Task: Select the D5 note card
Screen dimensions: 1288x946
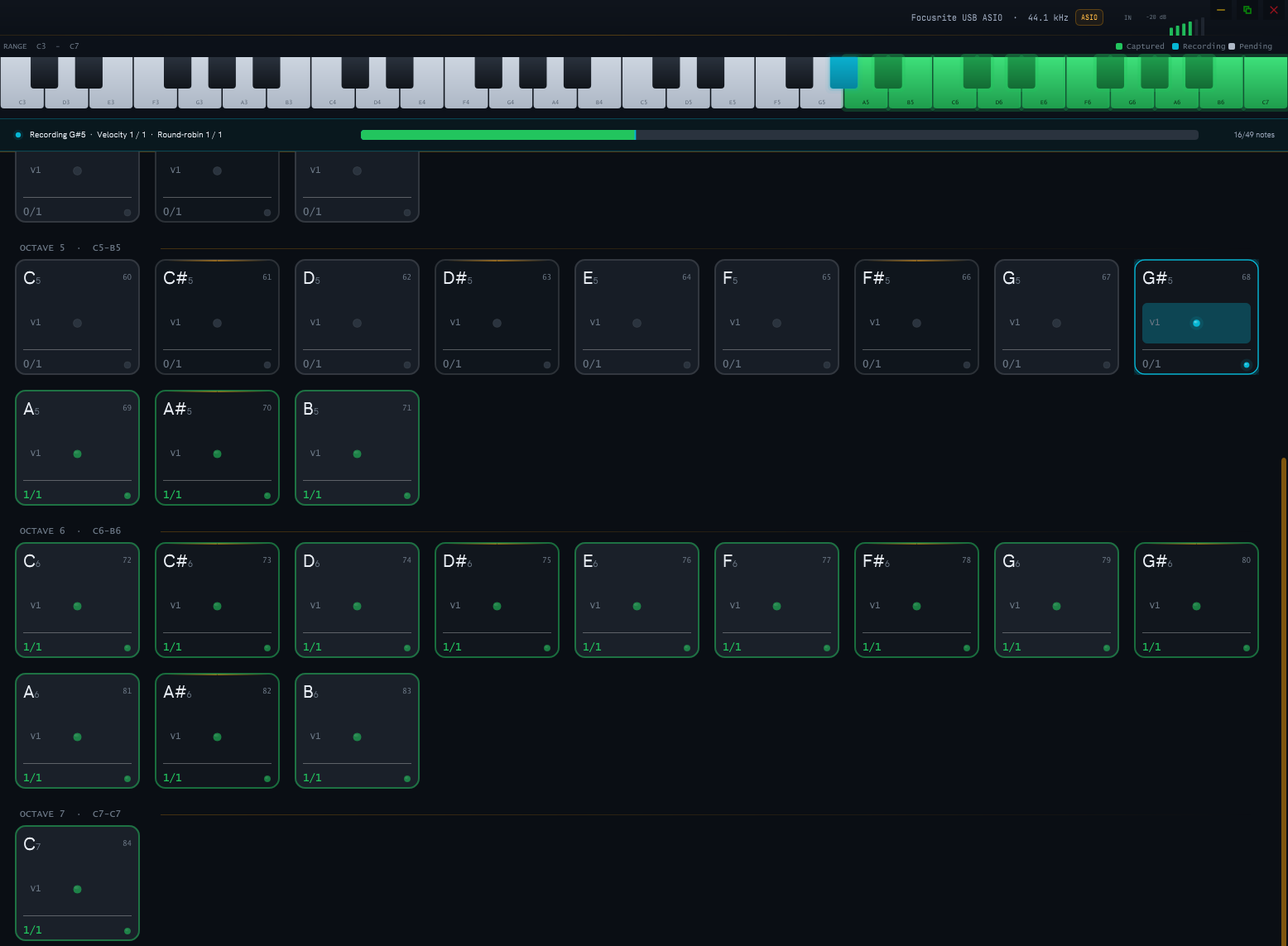Action: click(x=357, y=317)
